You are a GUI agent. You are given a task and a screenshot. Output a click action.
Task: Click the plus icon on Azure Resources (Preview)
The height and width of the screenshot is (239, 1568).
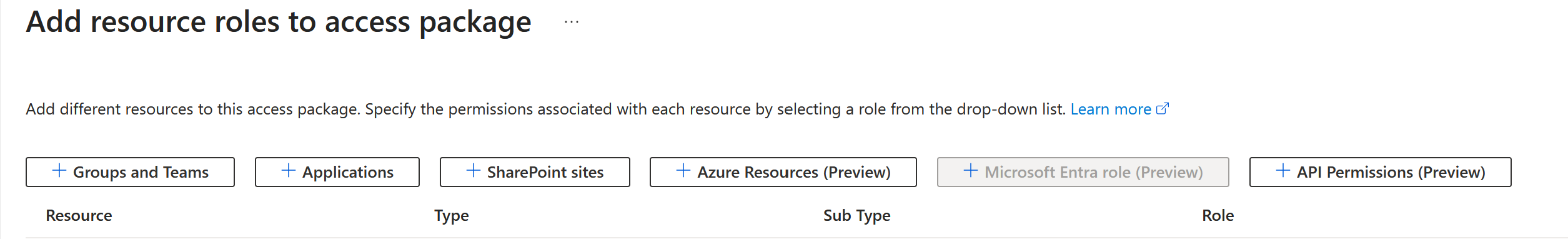683,171
